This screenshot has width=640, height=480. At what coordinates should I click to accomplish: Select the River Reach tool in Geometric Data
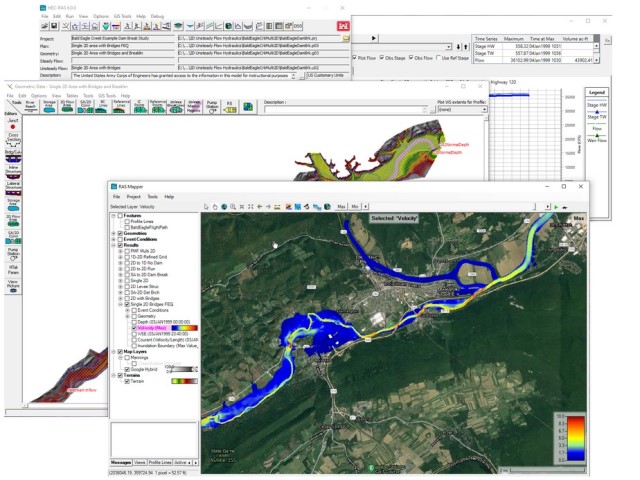point(31,106)
